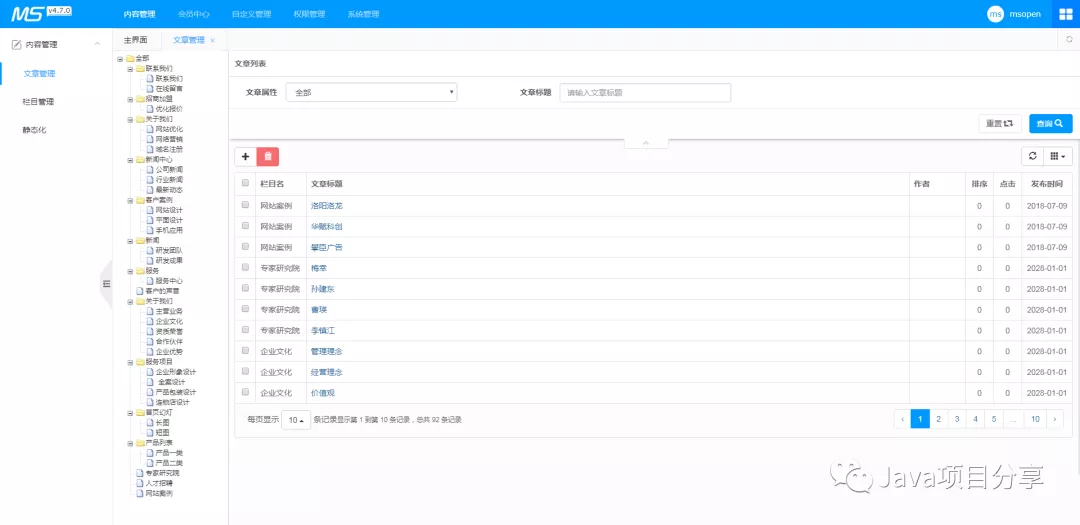
Task: Click the red trash delete icon
Action: click(268, 157)
